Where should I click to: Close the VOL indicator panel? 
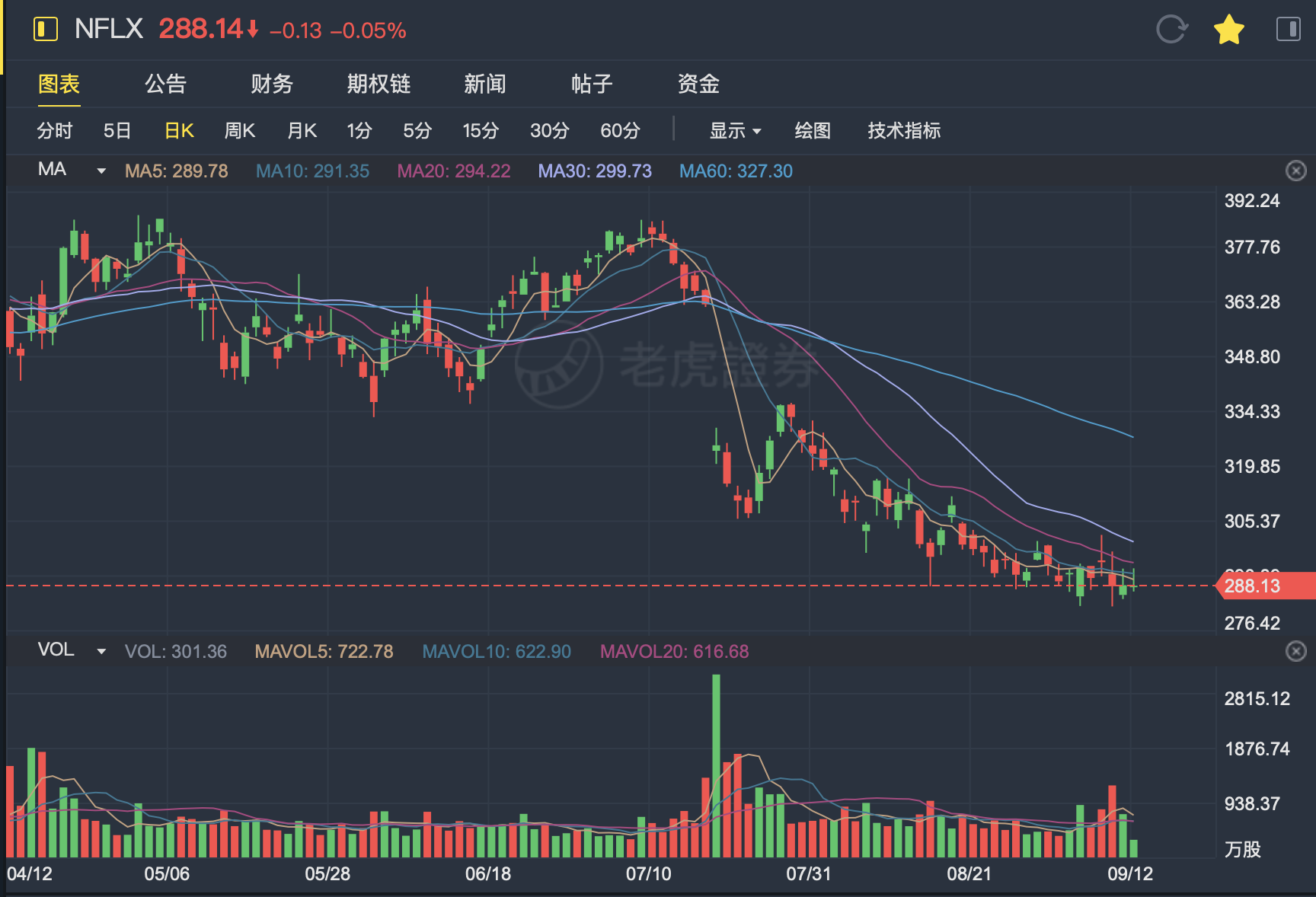pos(1295,651)
